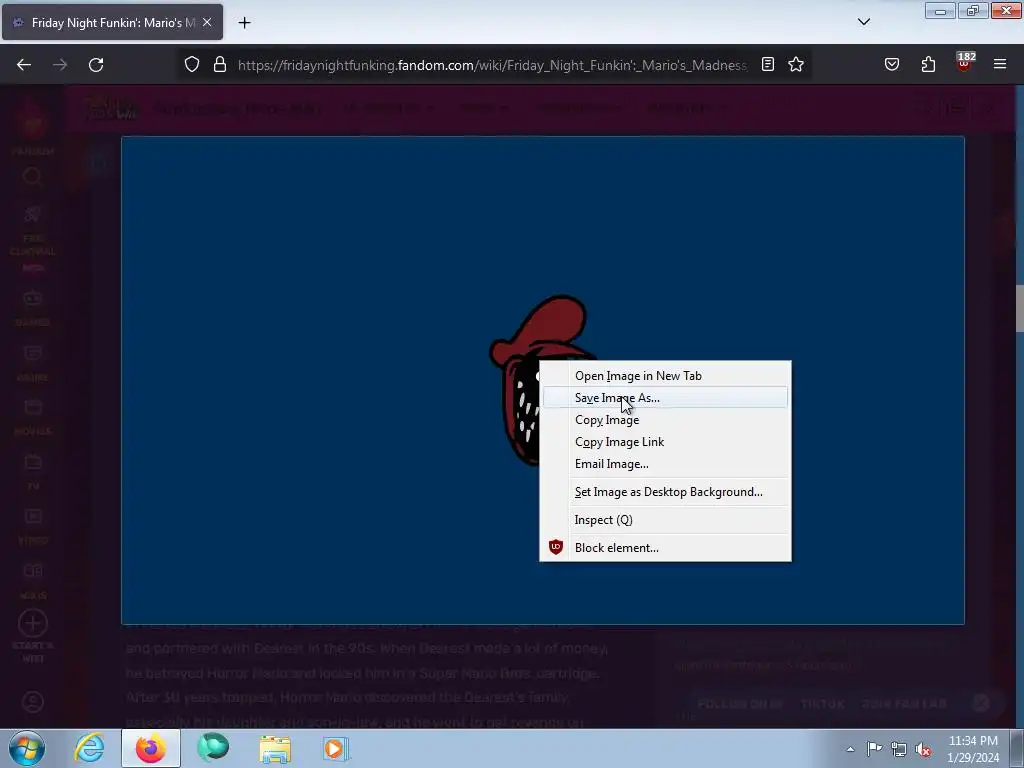Click the muted volume tray icon
This screenshot has height=768, width=1024.
[x=923, y=749]
